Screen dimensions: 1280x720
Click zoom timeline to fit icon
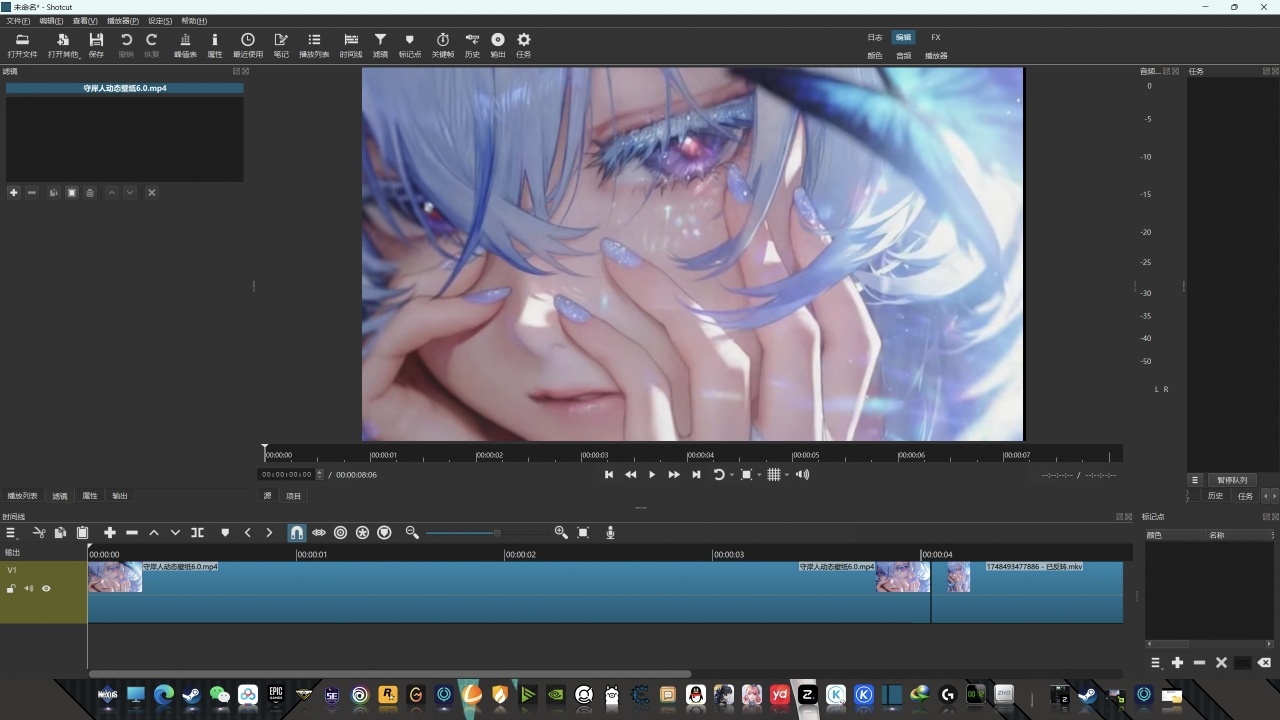tap(584, 533)
